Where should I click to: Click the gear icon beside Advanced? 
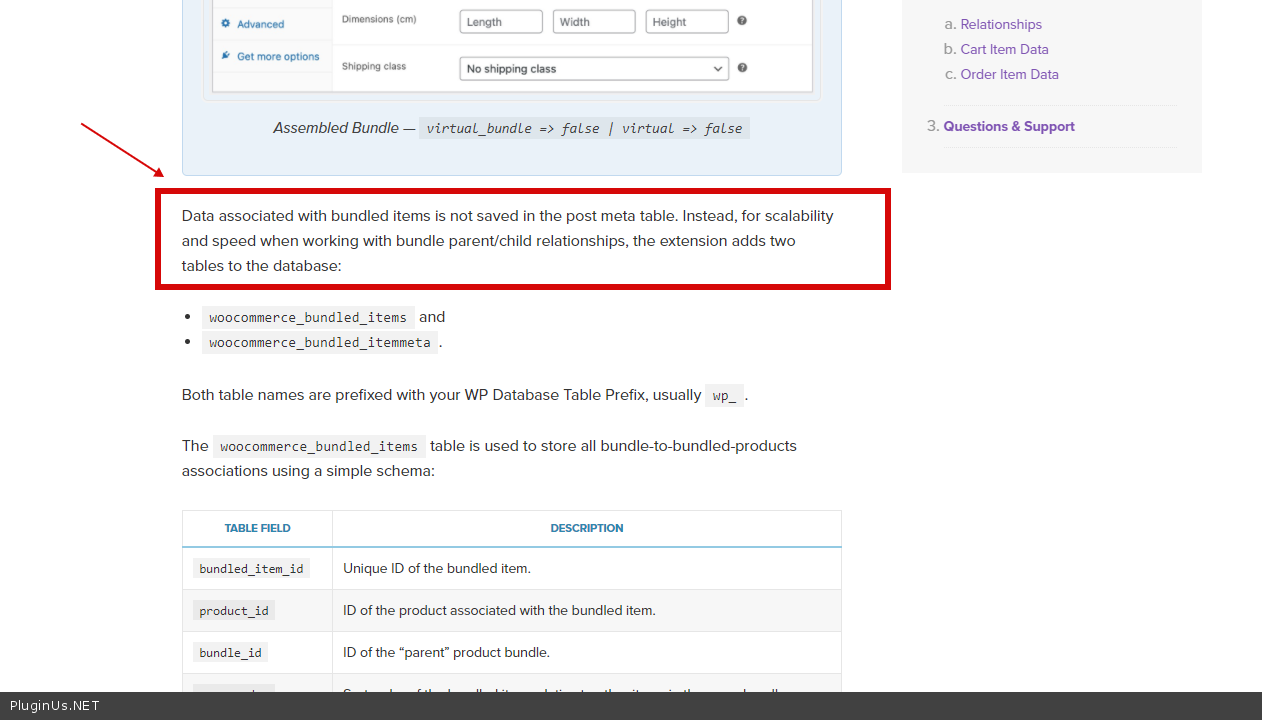226,24
